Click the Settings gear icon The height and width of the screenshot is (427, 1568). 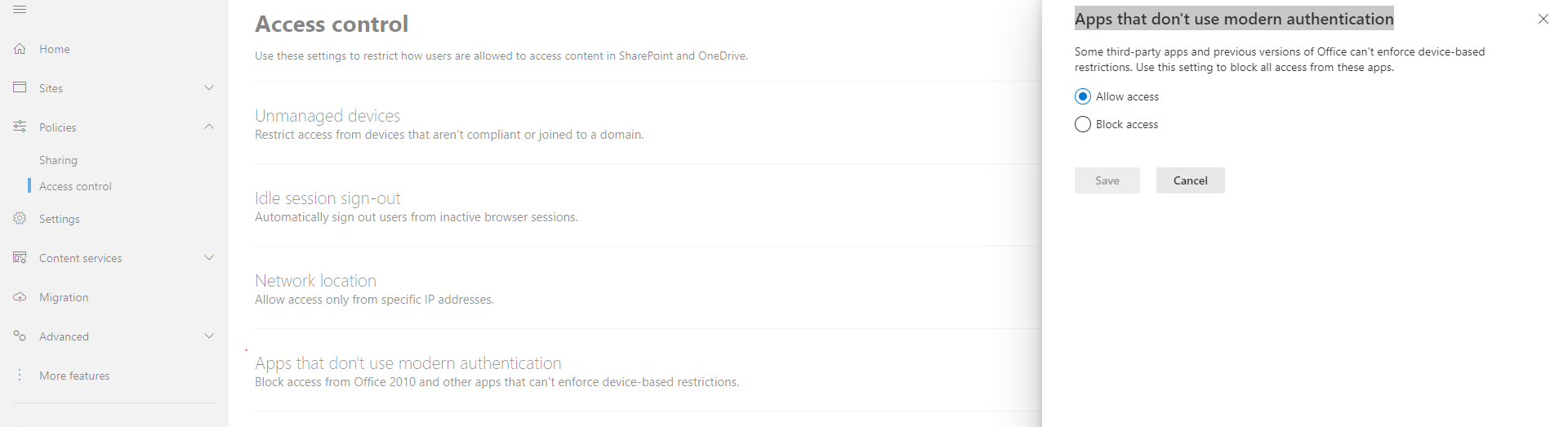(20, 218)
